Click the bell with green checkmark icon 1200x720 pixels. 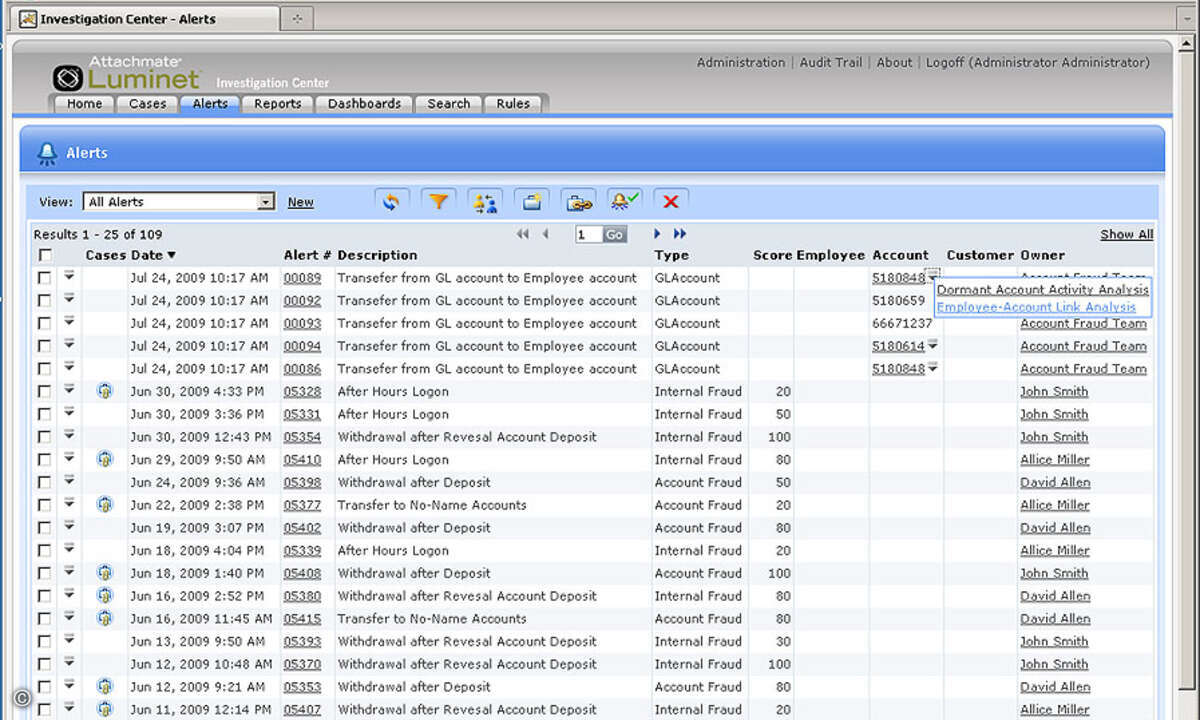coord(625,201)
